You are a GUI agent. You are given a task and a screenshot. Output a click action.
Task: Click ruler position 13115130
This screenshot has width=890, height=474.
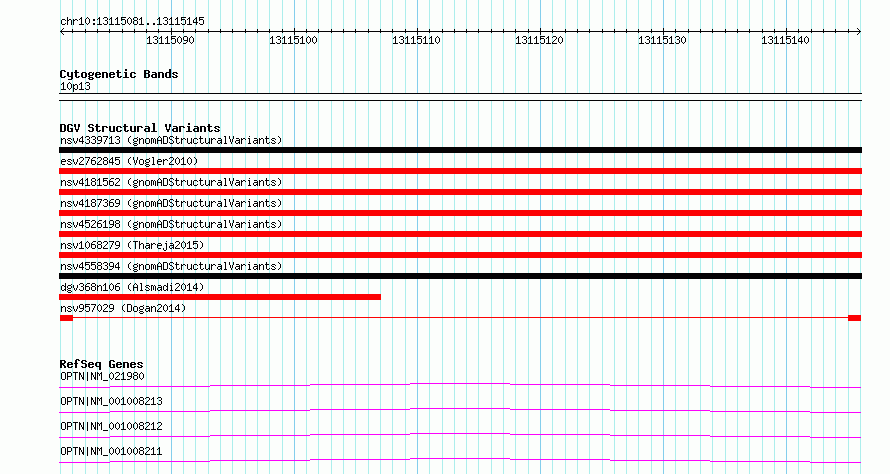click(x=662, y=40)
